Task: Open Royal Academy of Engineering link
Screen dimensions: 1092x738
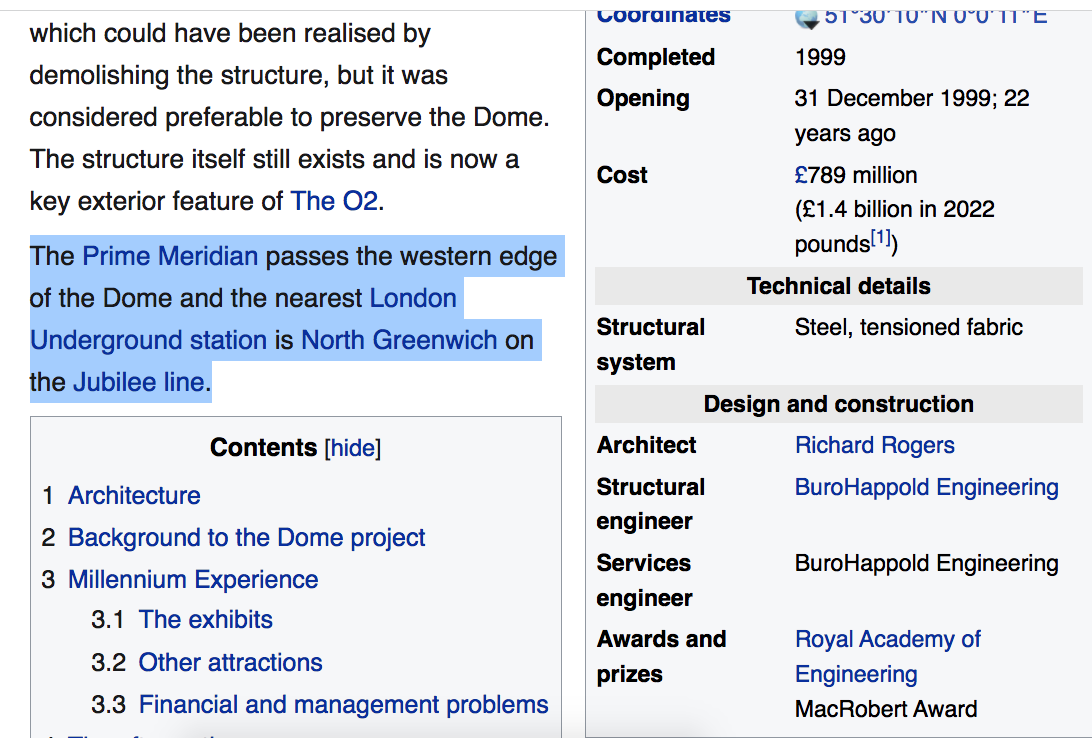Action: [888, 656]
